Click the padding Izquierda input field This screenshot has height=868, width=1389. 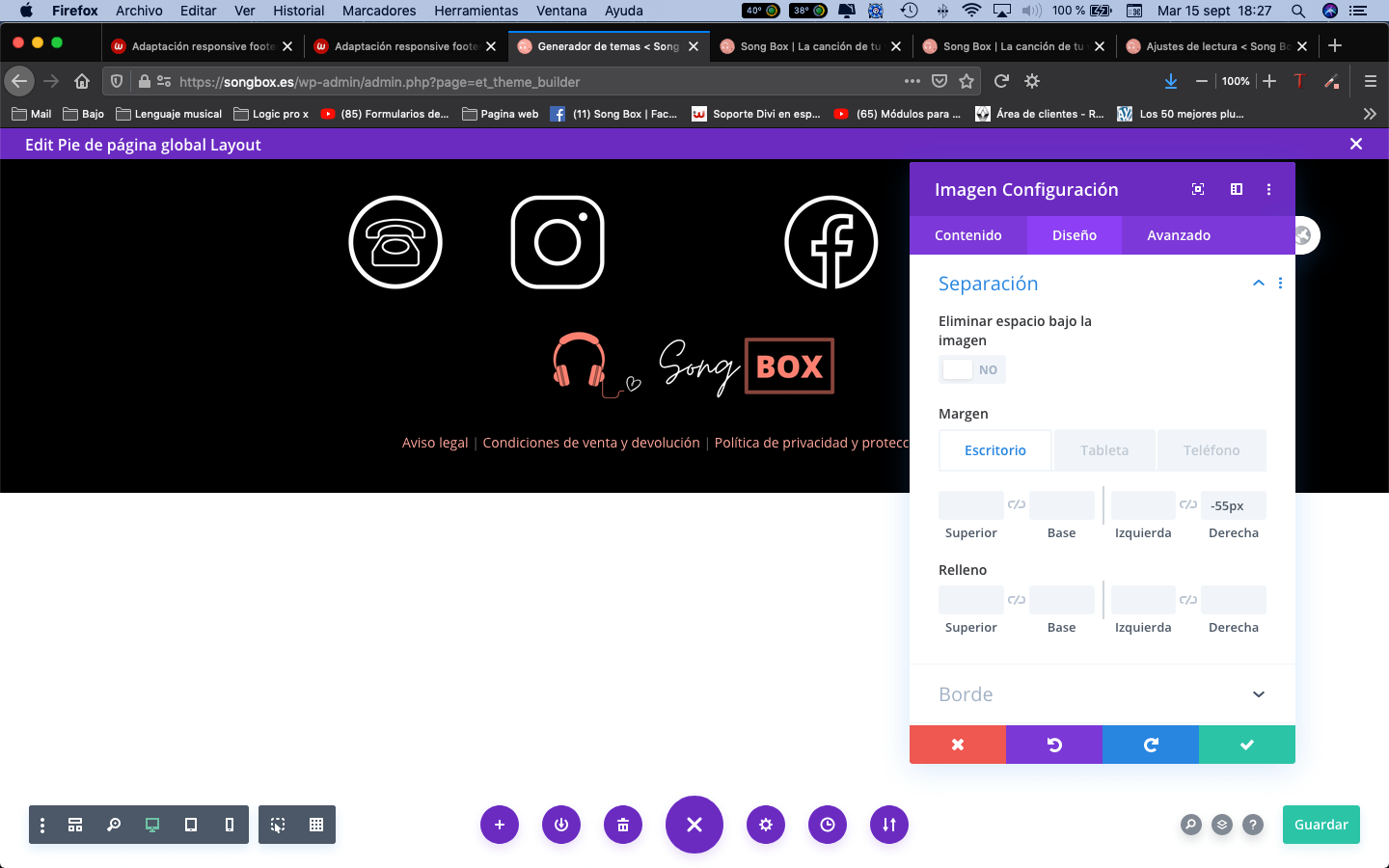pyautogui.click(x=1143, y=600)
